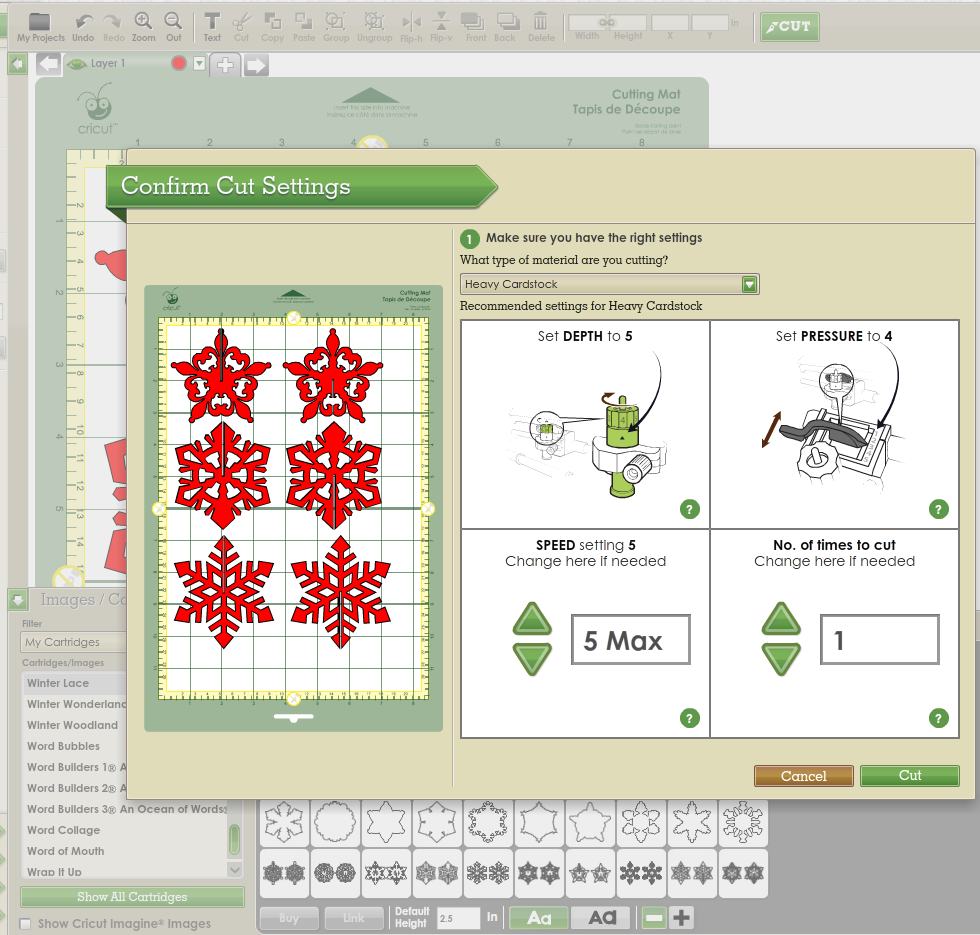Open Layer 1 options dropdown
This screenshot has width=980, height=935.
coord(199,64)
